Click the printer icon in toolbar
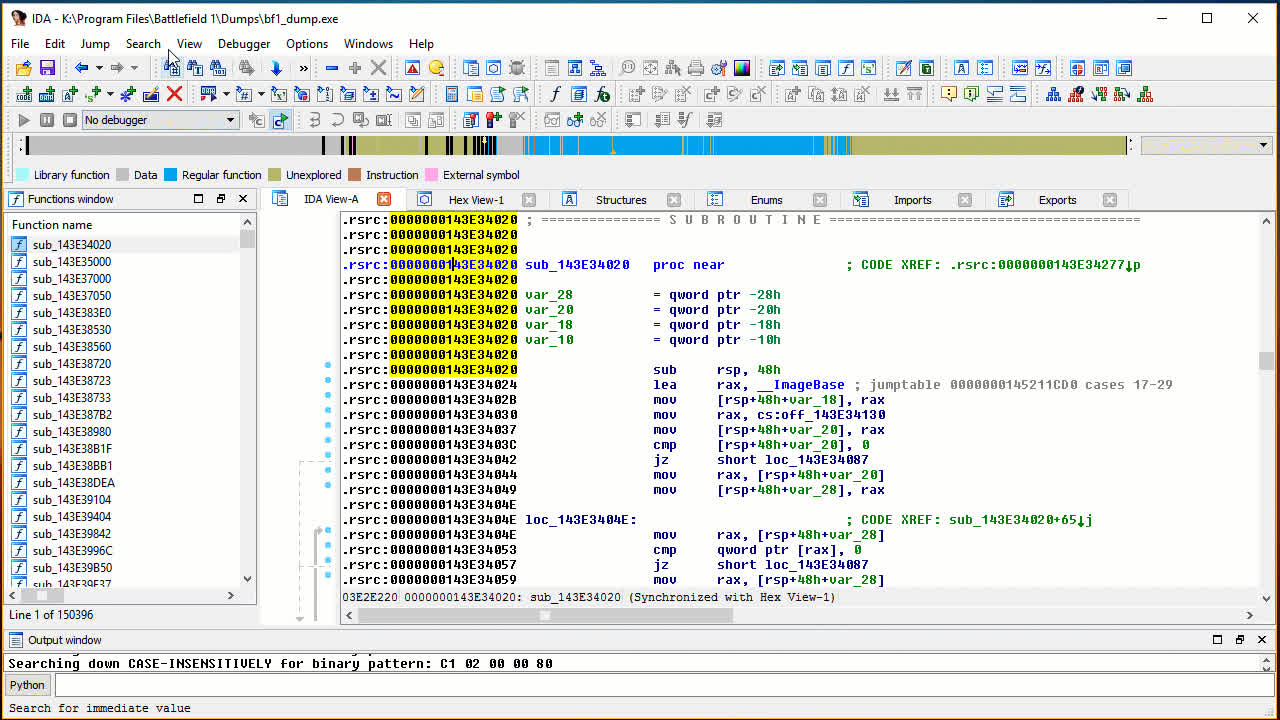Image resolution: width=1280 pixels, height=720 pixels. point(696,68)
